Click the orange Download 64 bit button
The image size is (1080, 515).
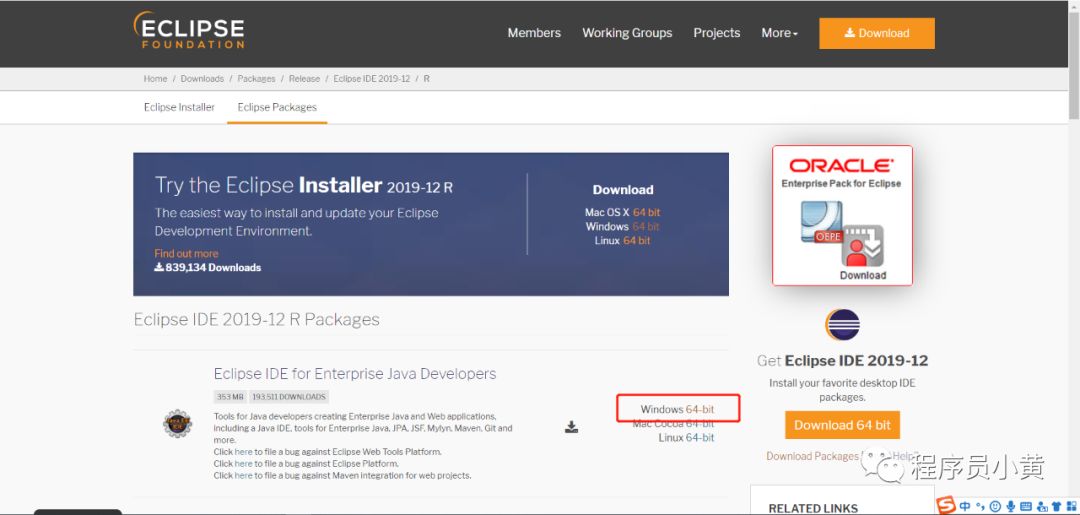[842, 425]
